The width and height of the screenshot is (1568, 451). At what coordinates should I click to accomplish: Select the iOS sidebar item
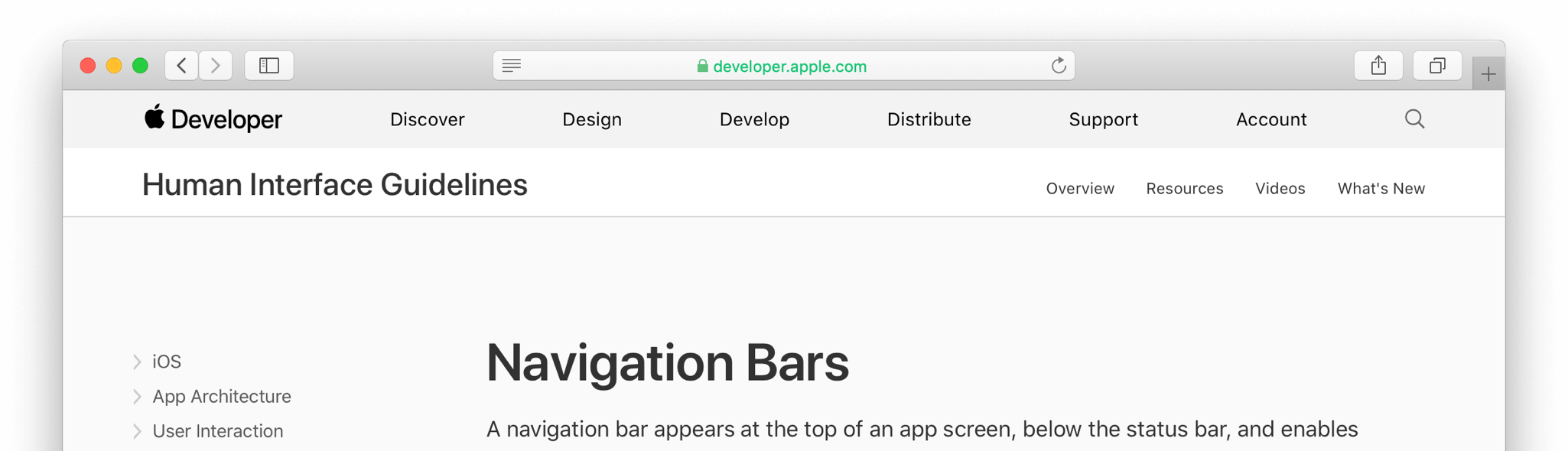point(167,362)
